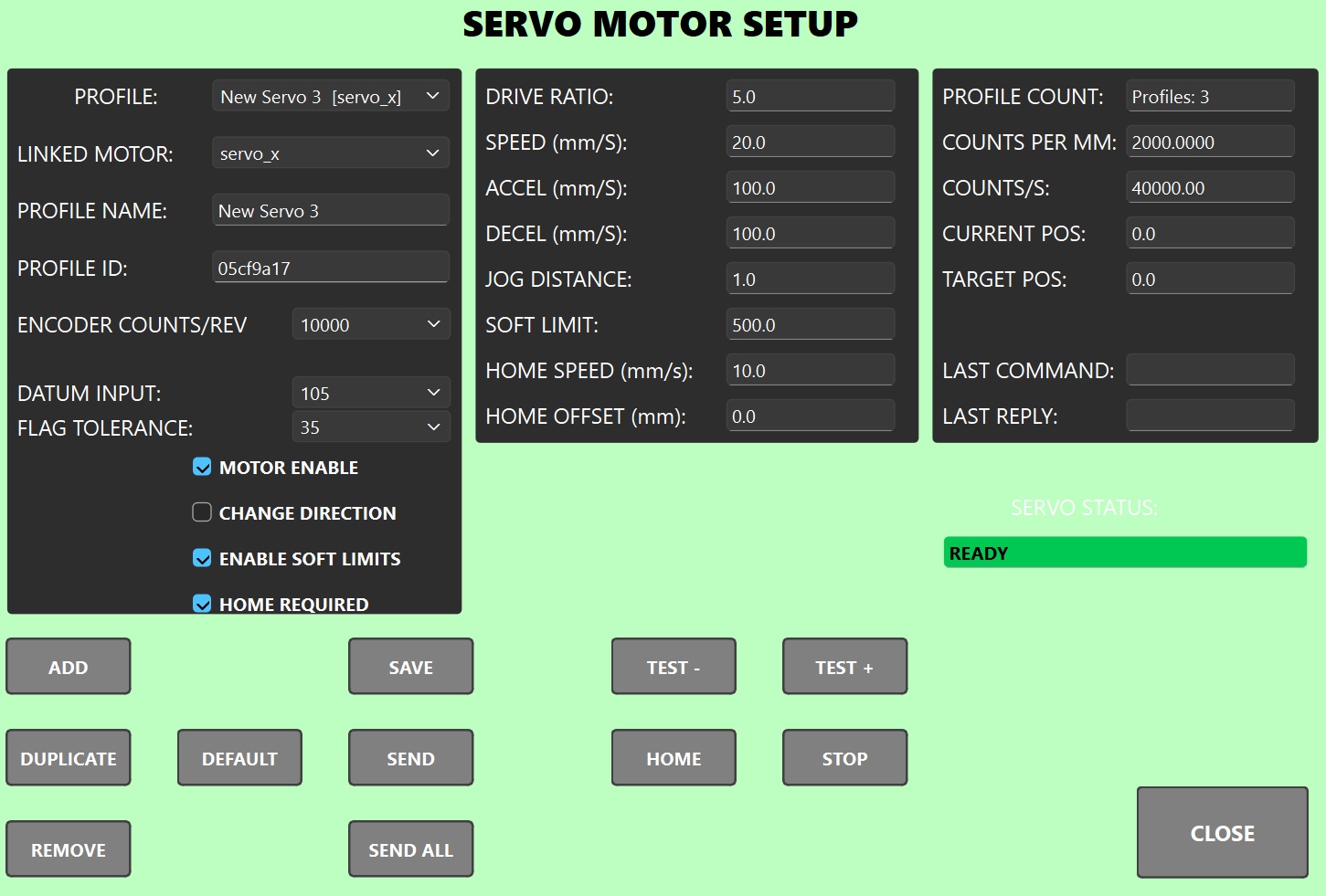The height and width of the screenshot is (896, 1326).
Task: Click the ADD button
Action: [69, 667]
